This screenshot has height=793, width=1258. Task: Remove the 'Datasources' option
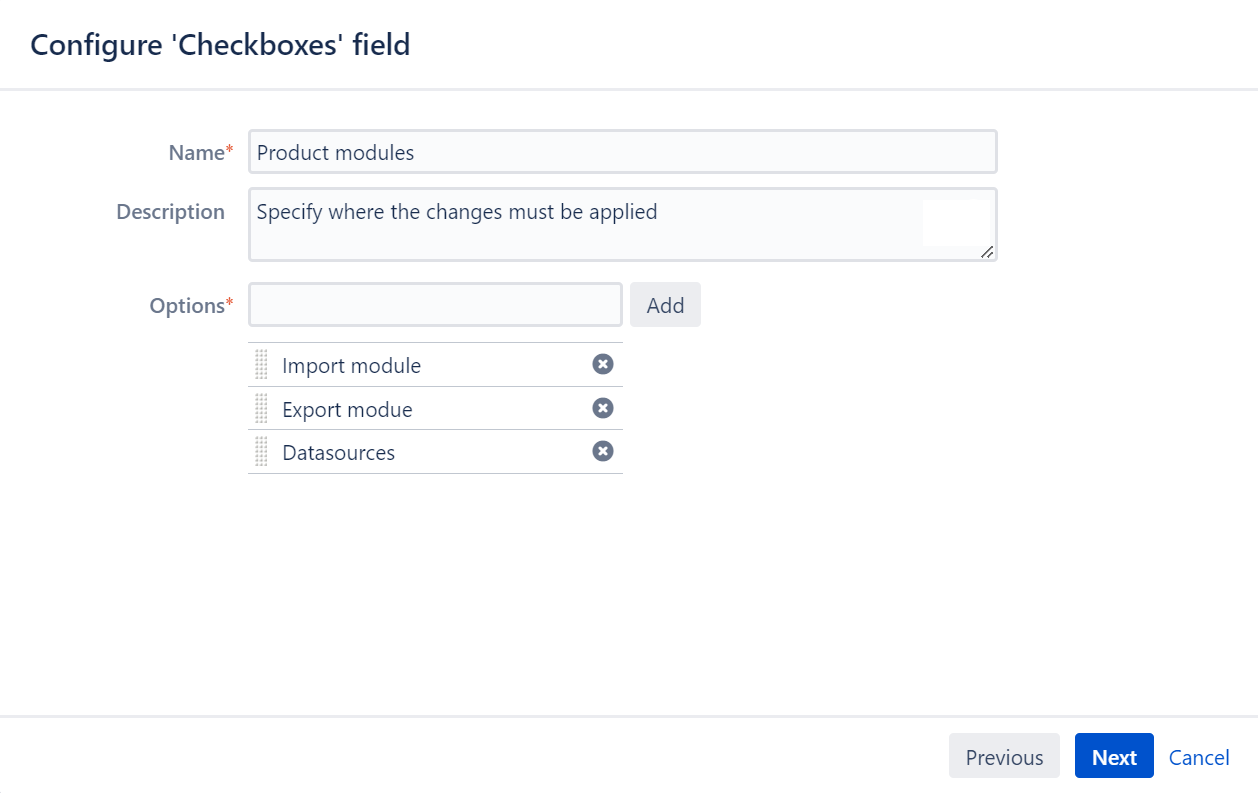point(602,451)
